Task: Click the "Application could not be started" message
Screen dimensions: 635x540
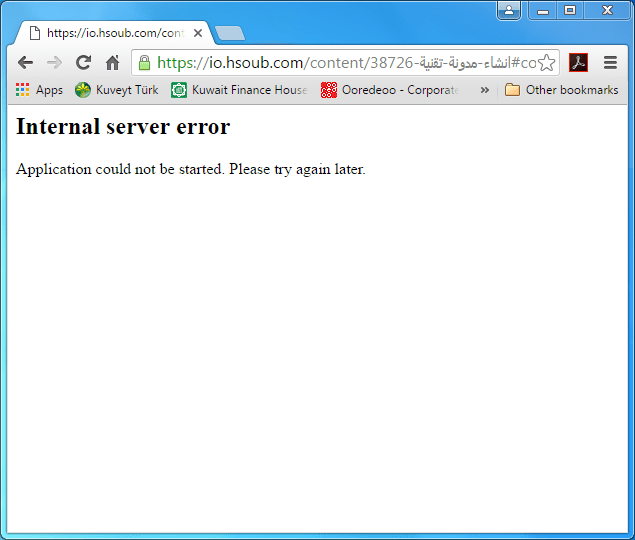Action: tap(191, 169)
